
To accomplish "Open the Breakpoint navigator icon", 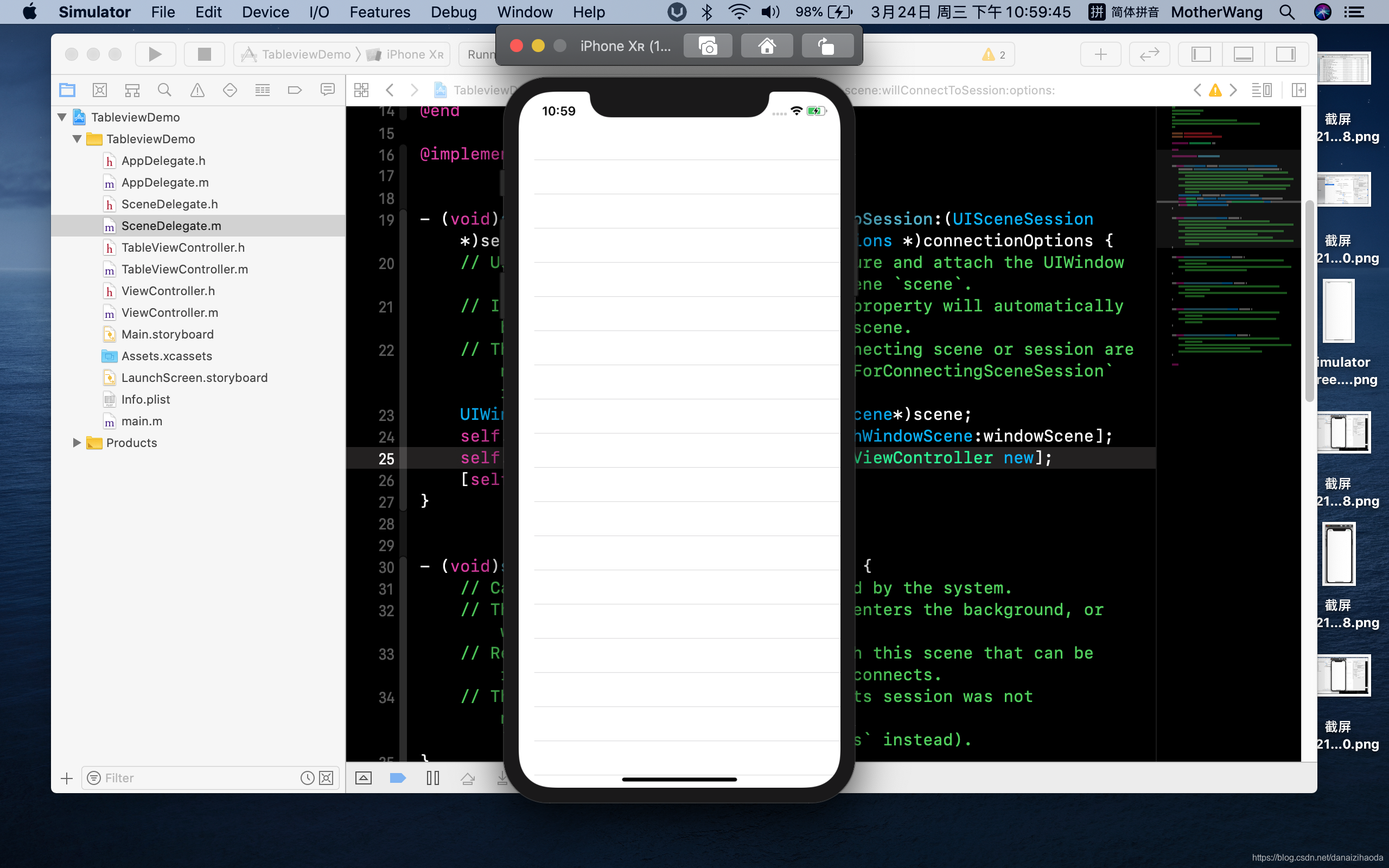I will (x=295, y=90).
